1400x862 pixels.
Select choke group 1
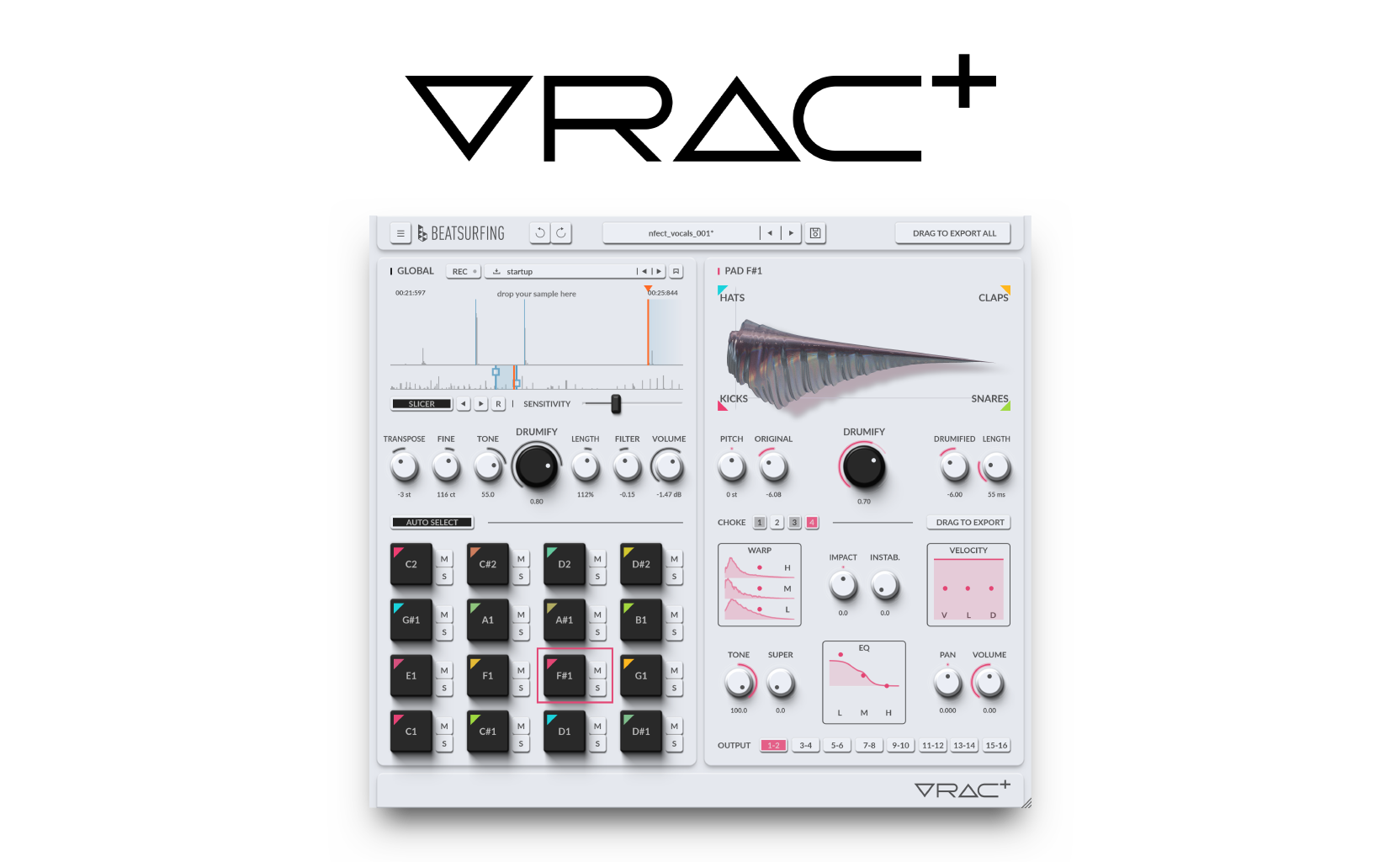click(x=759, y=523)
